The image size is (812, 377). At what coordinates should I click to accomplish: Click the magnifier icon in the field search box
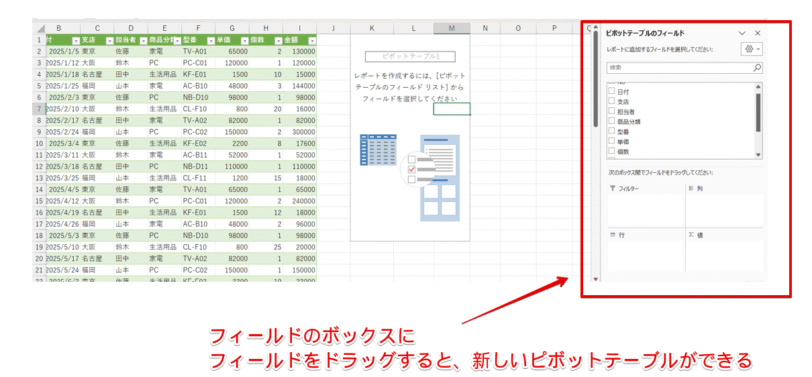tap(757, 67)
